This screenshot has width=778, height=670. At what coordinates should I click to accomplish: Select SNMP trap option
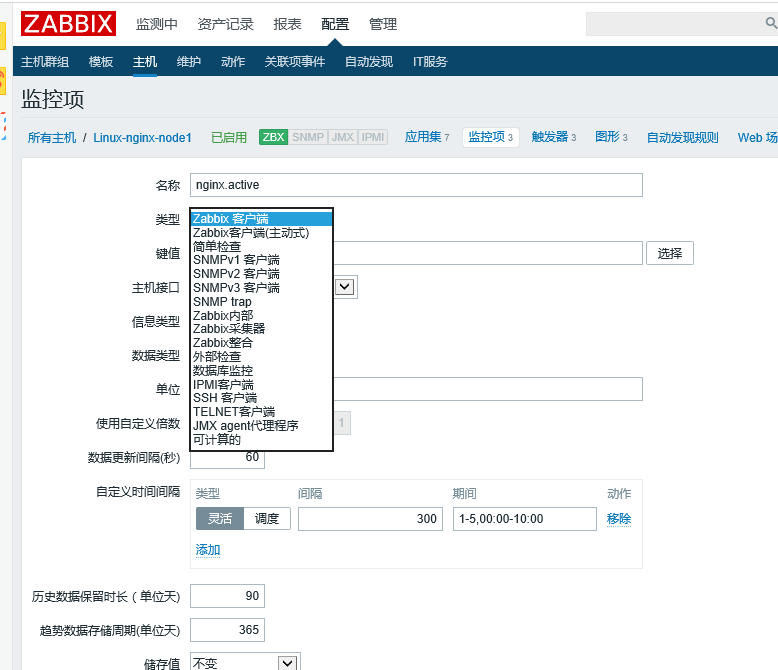(x=261, y=302)
